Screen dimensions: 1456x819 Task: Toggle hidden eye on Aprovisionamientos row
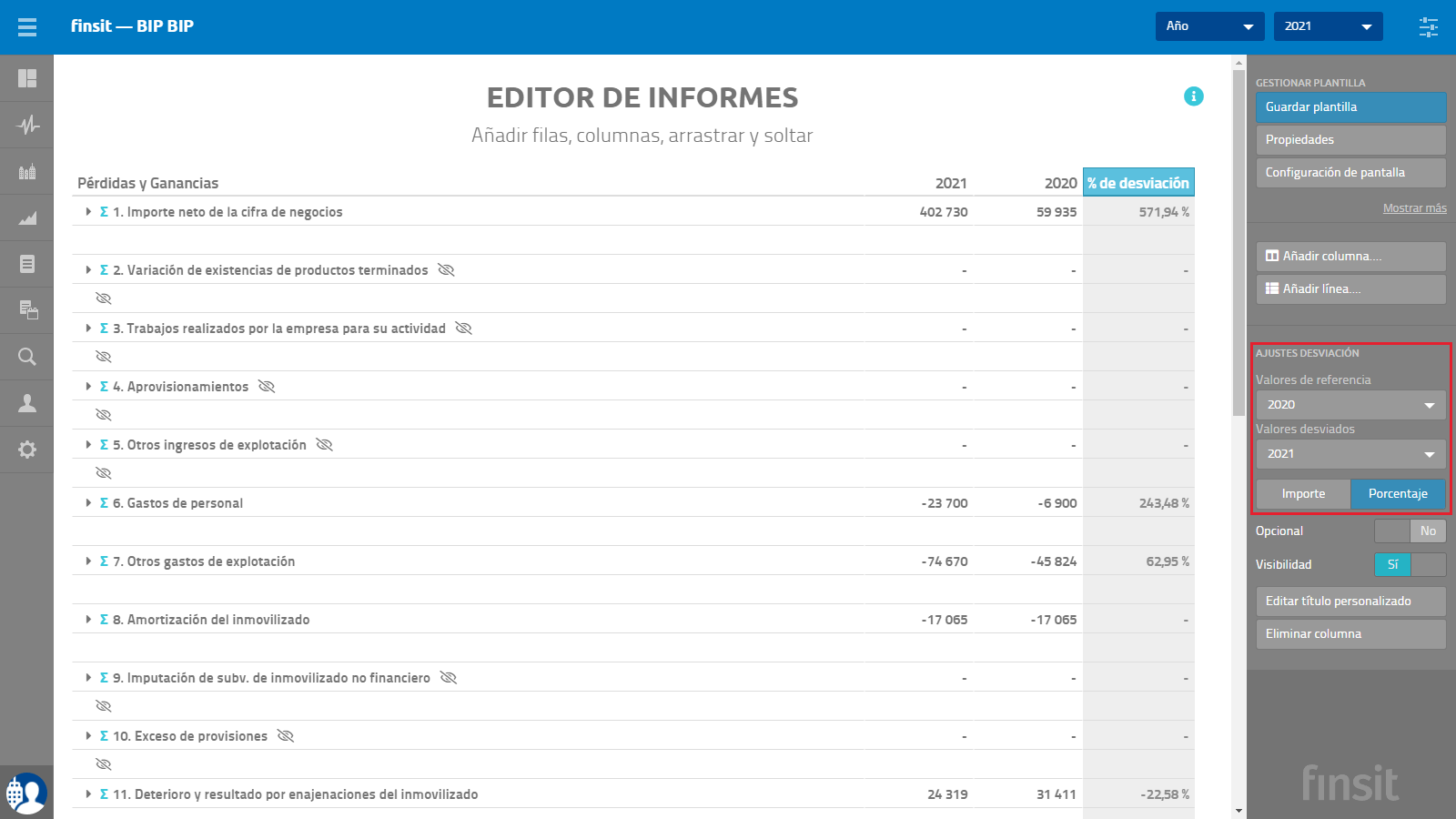click(x=267, y=387)
